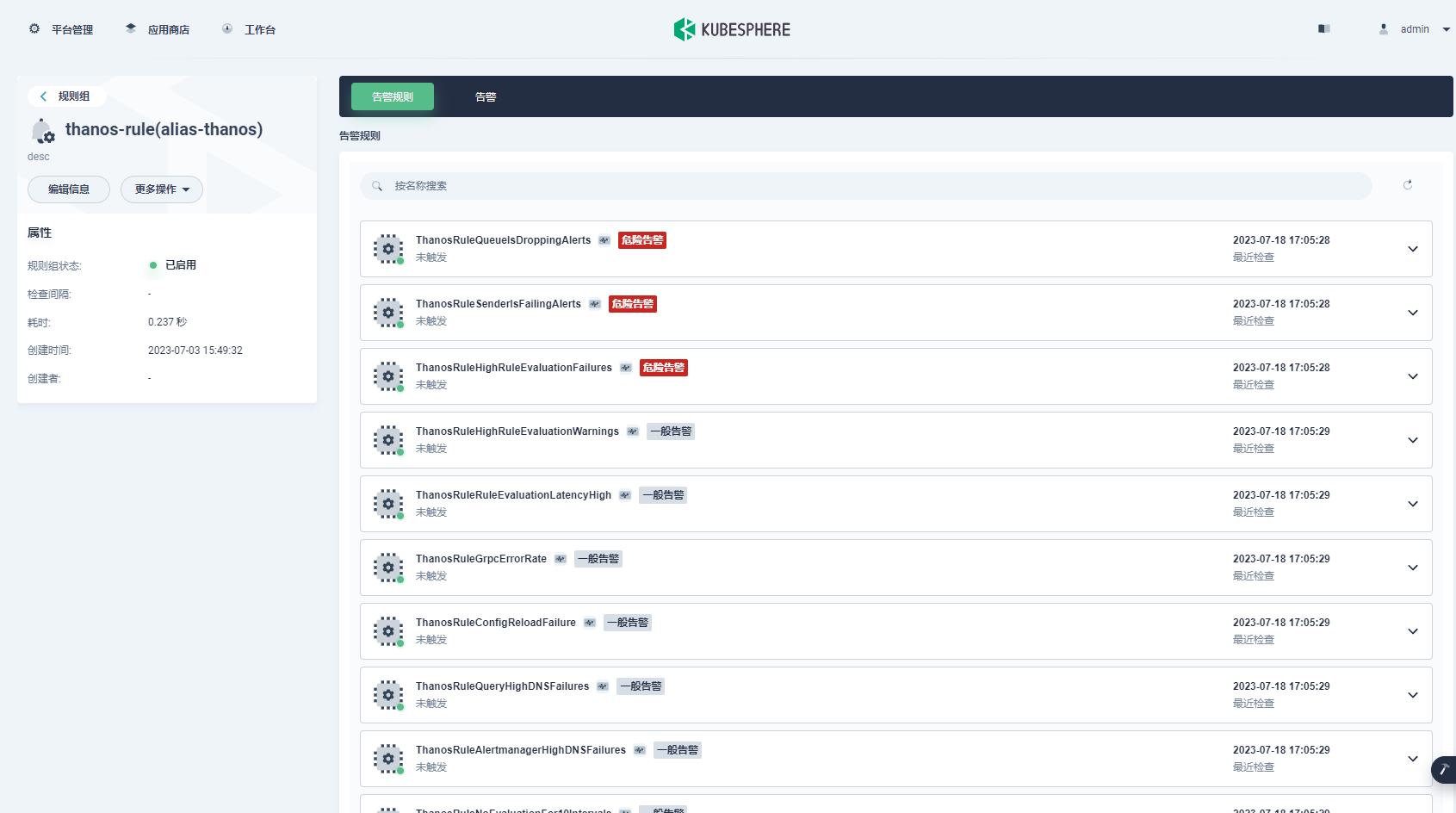1456x813 pixels.
Task: Expand the ThanosRuleRuleEvaluationLatencyHigh row
Action: pyautogui.click(x=1413, y=504)
